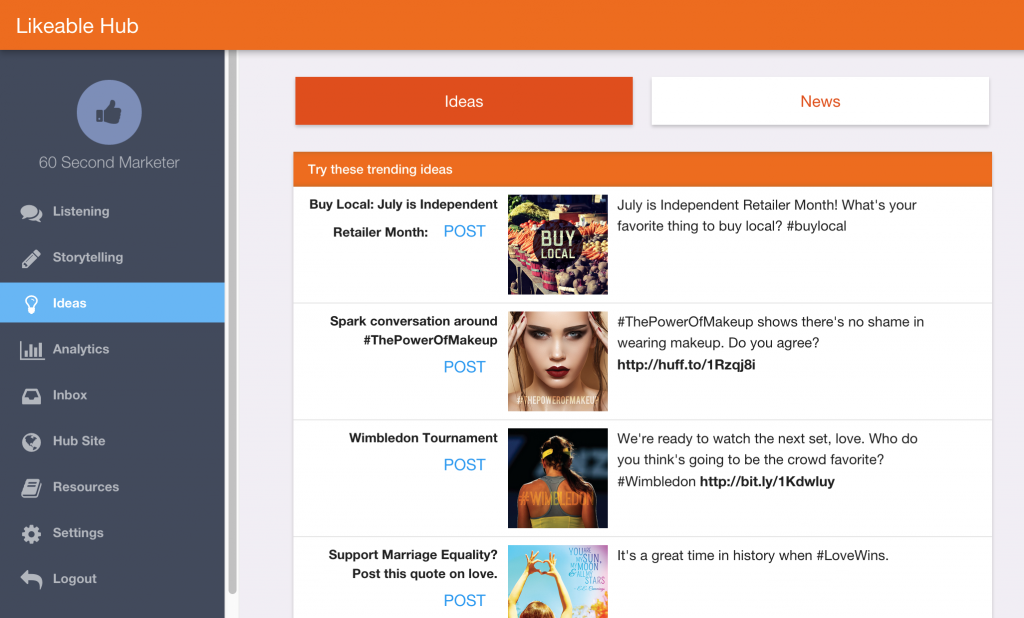Post the Wimbledon Tournament idea
This screenshot has width=1024, height=618.
pyautogui.click(x=464, y=465)
